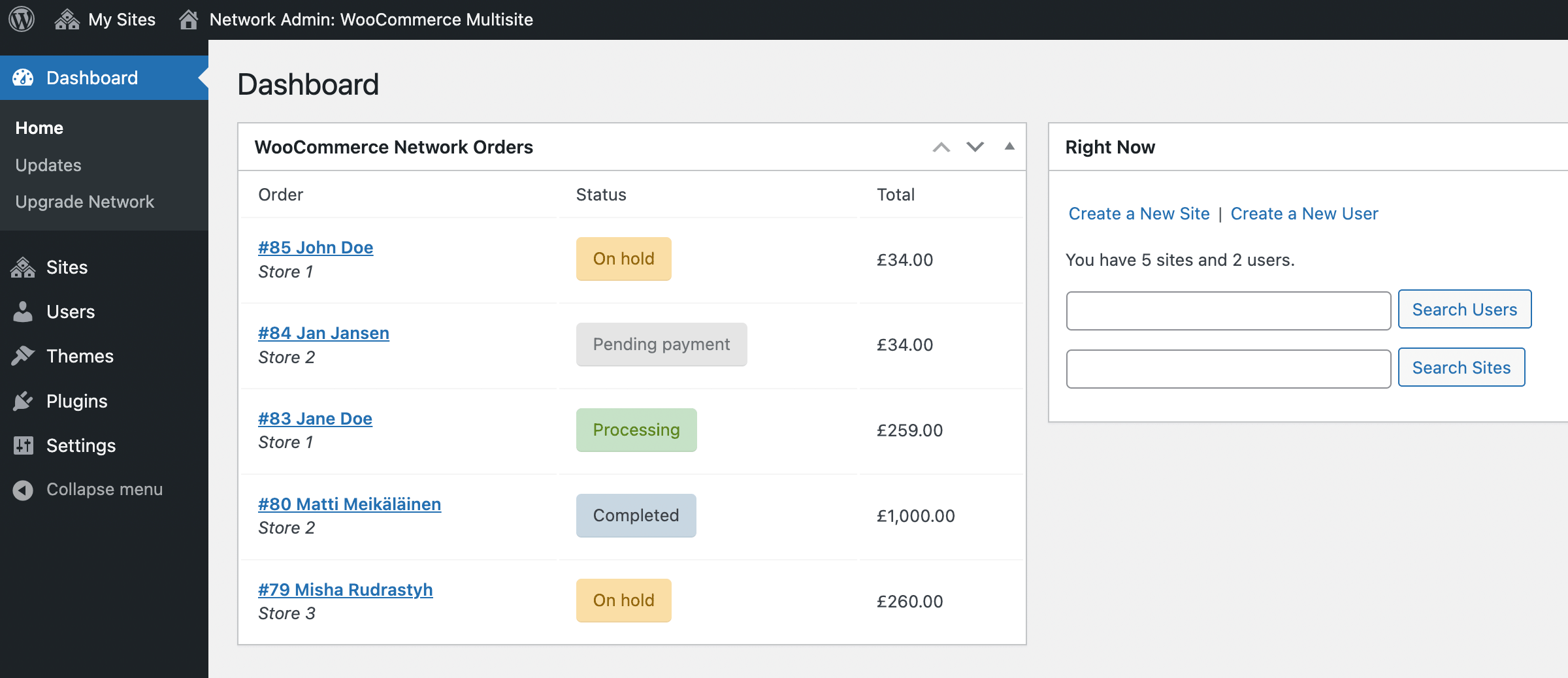
Task: Move WooCommerce Network Orders widget up
Action: pos(941,147)
